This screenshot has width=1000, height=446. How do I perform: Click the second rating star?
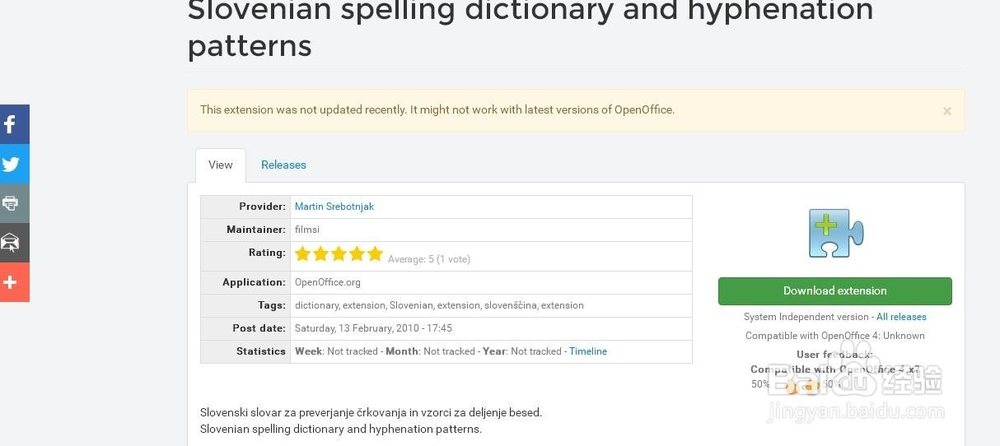[x=321, y=254]
